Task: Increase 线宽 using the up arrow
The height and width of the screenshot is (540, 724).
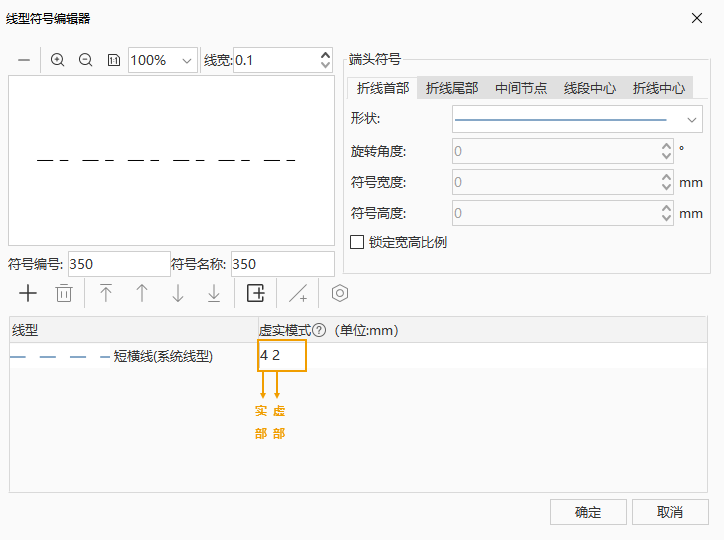Action: click(x=325, y=54)
